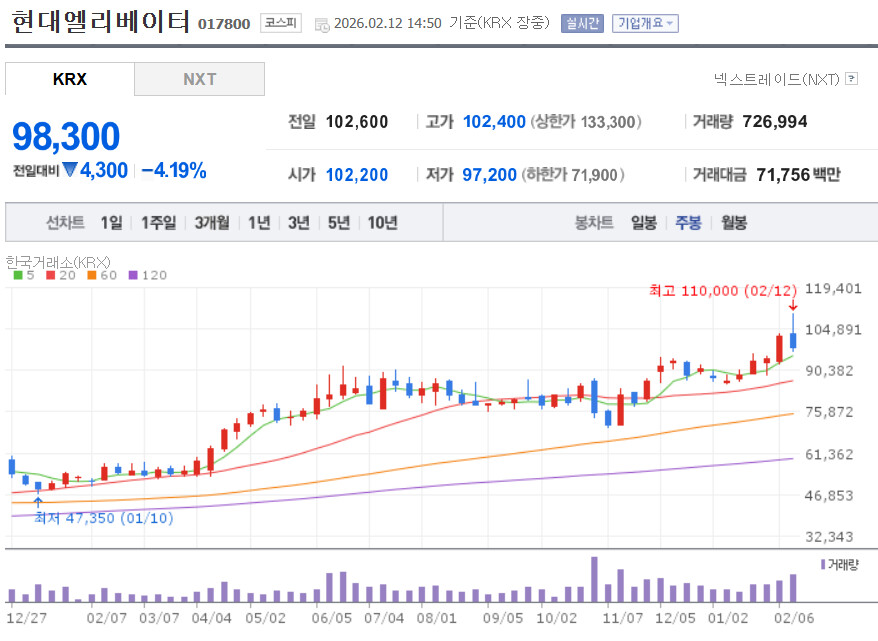Toggle the 실시간 real-time button
Image resolution: width=878 pixels, height=641 pixels.
point(582,24)
